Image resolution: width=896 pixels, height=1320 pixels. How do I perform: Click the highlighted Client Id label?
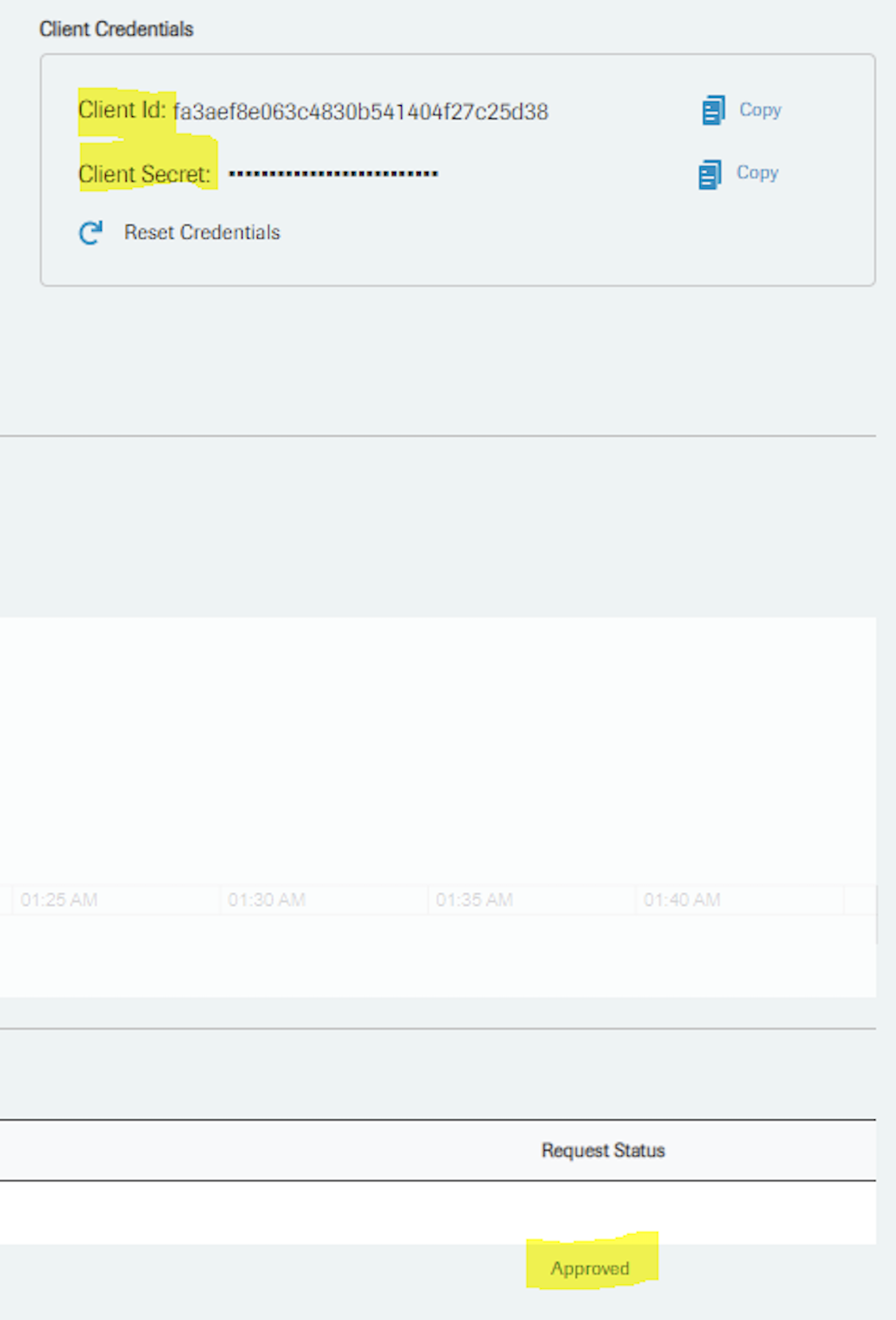pos(122,111)
